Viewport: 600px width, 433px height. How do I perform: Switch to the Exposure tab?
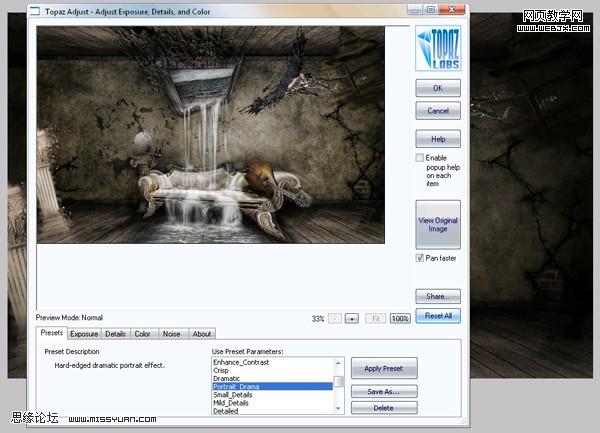pyautogui.click(x=84, y=334)
